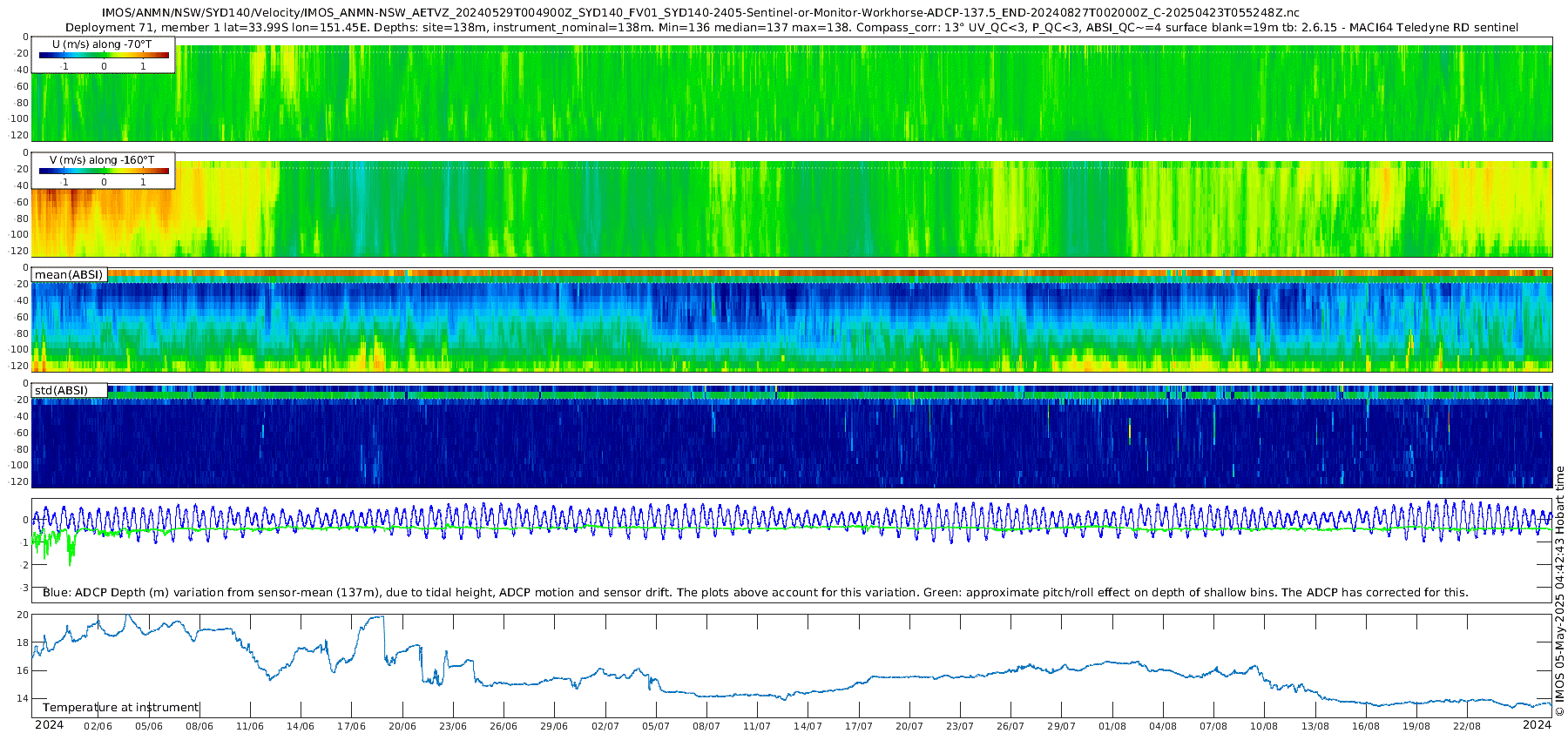The height and width of the screenshot is (740, 1568).
Task: Click the U velocity colorbar
Action: [104, 56]
